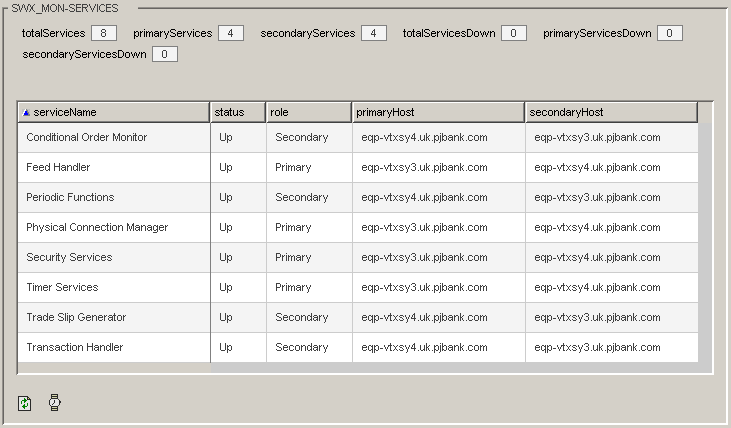Click the serviceName sort arrow

point(26,113)
